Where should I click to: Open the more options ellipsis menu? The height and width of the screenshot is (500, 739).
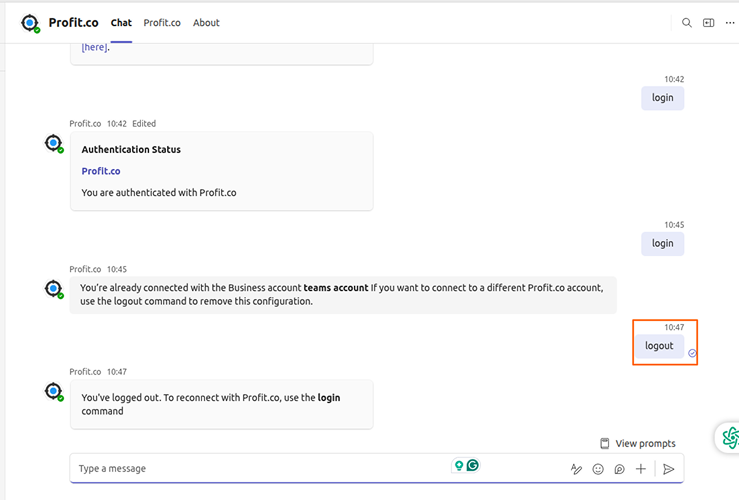pyautogui.click(x=730, y=23)
